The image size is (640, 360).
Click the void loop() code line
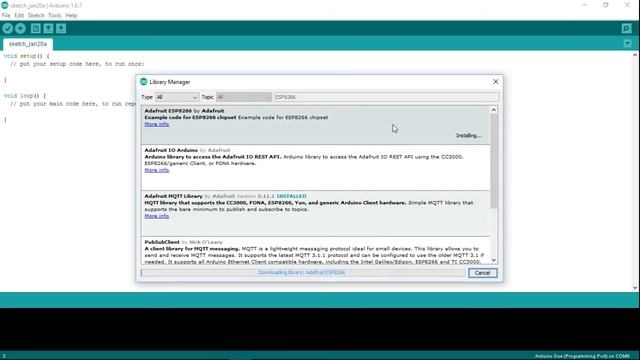[x=25, y=96]
